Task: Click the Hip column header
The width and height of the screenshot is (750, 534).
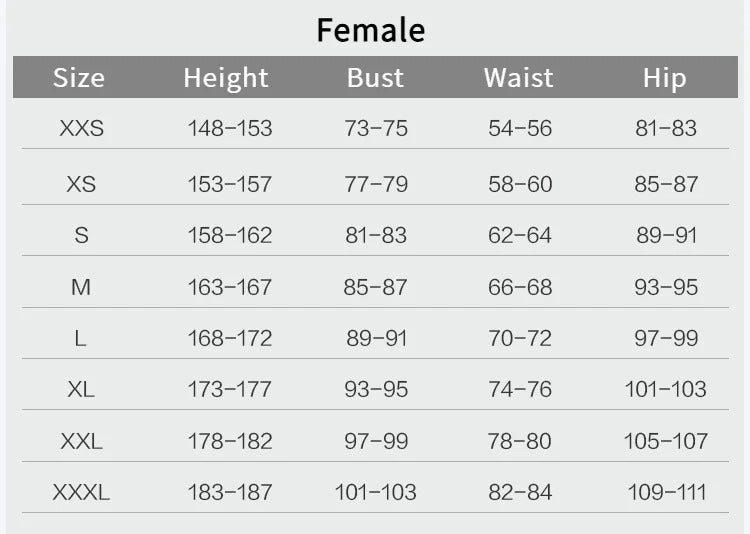Action: (x=664, y=78)
